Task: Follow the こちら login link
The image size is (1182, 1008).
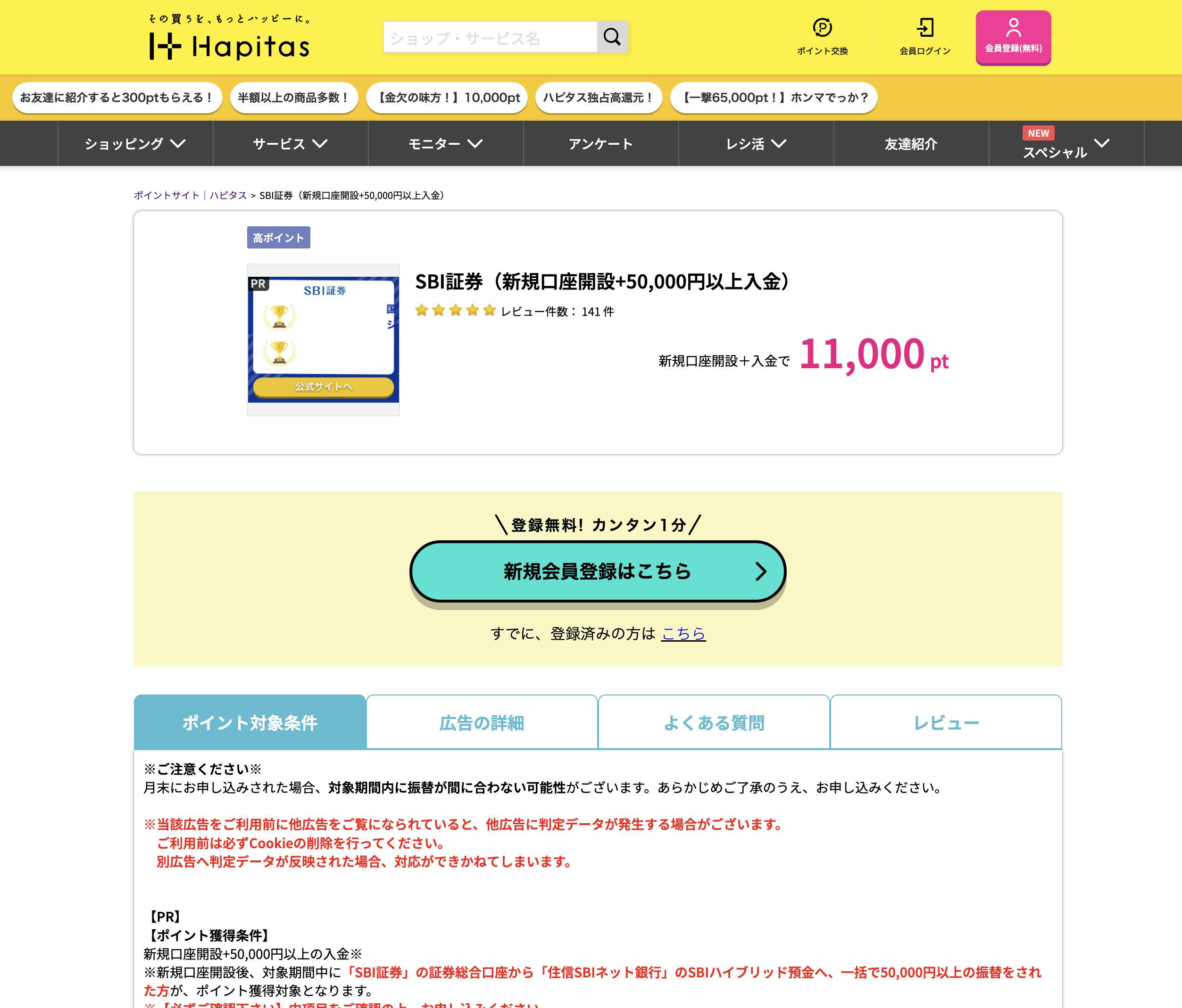Action: pos(683,634)
